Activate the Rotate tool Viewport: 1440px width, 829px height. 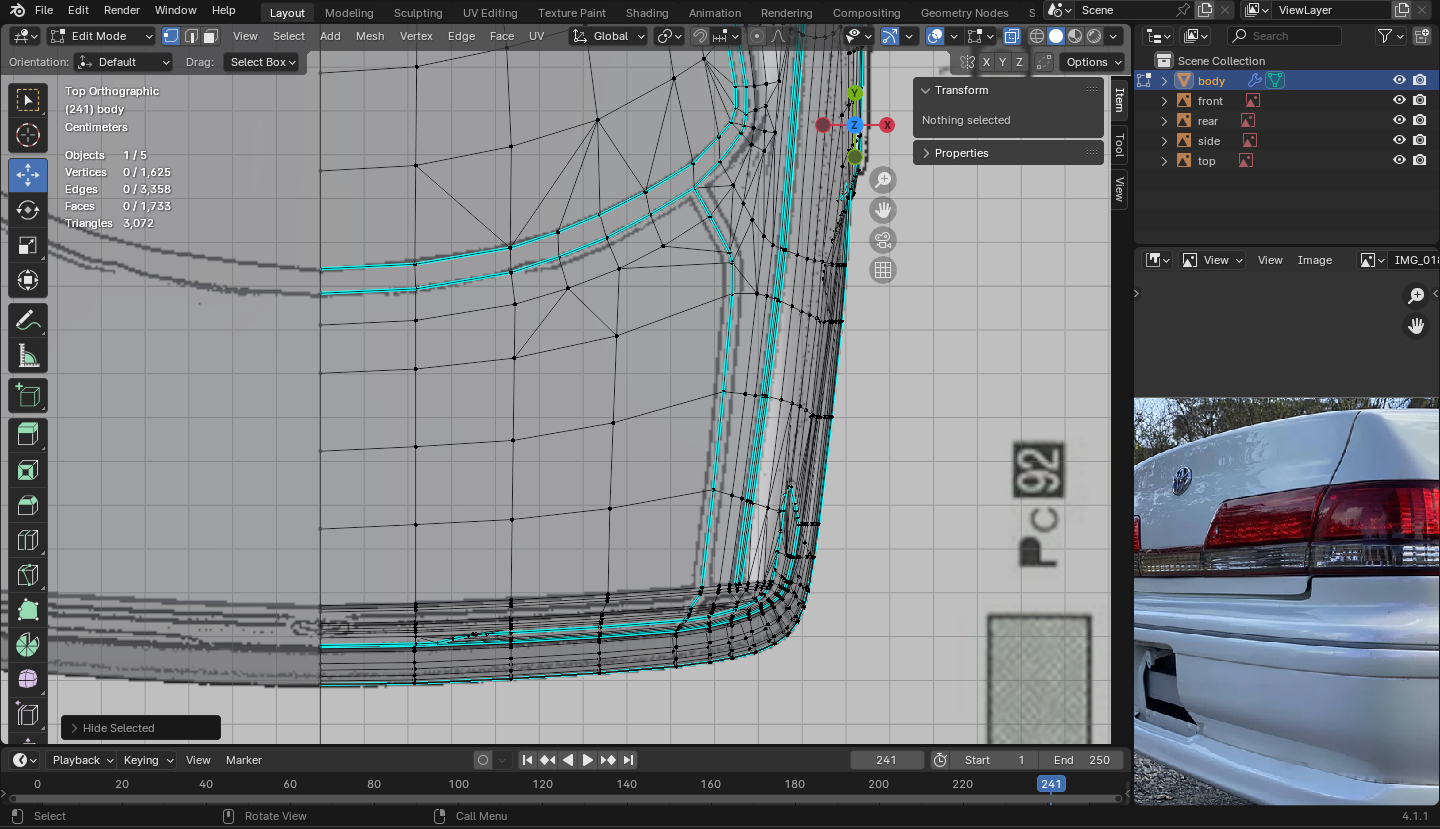(28, 210)
